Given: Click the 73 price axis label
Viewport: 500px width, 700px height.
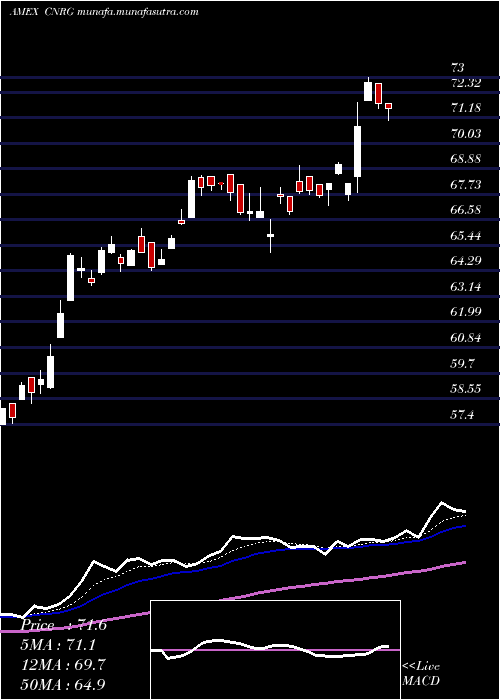Looking at the screenshot, I should click(458, 68).
